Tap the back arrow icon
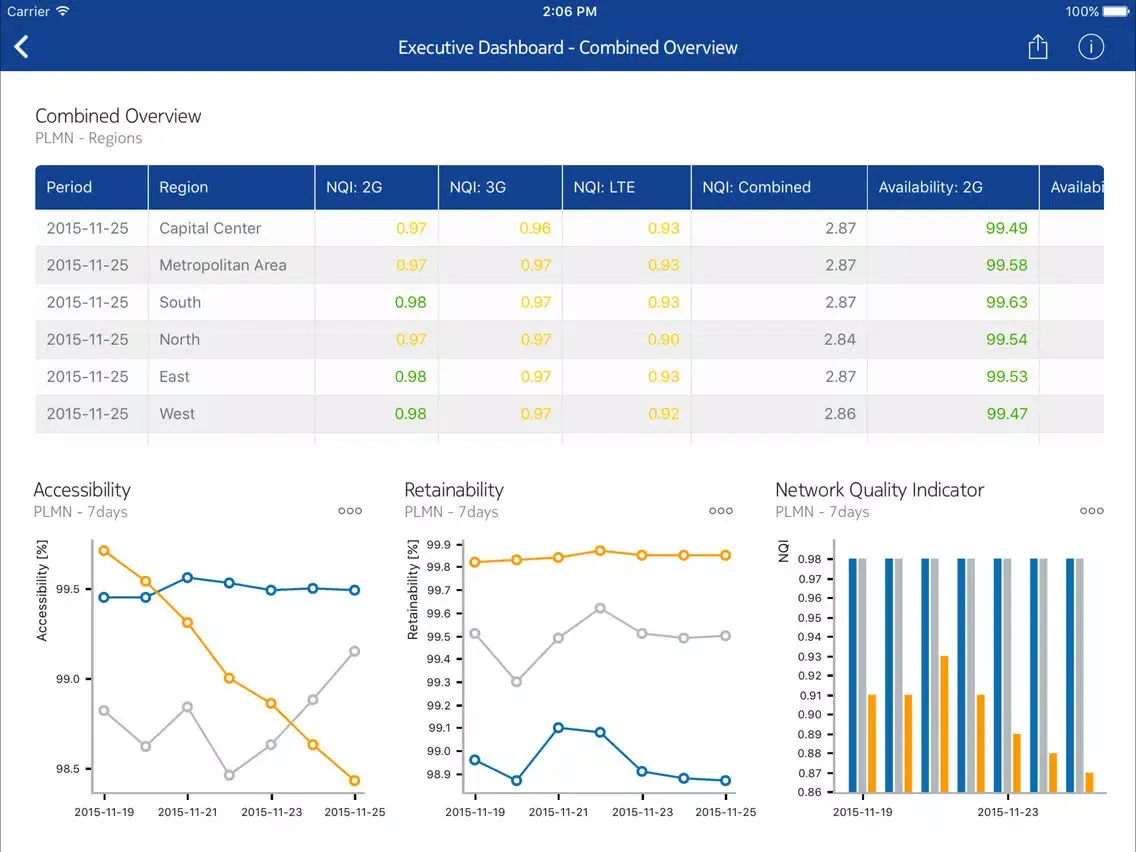The width and height of the screenshot is (1136, 852). (22, 47)
